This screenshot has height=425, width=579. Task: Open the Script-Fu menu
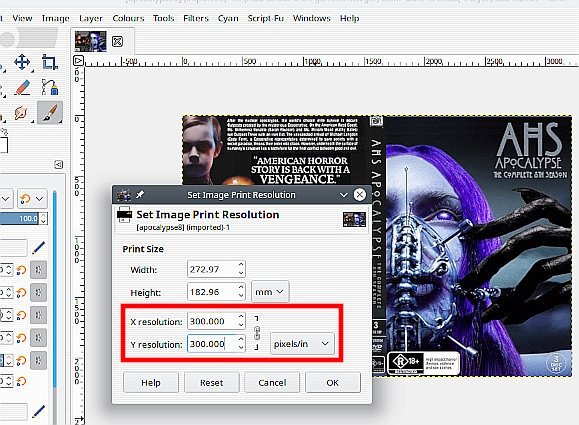coord(265,18)
